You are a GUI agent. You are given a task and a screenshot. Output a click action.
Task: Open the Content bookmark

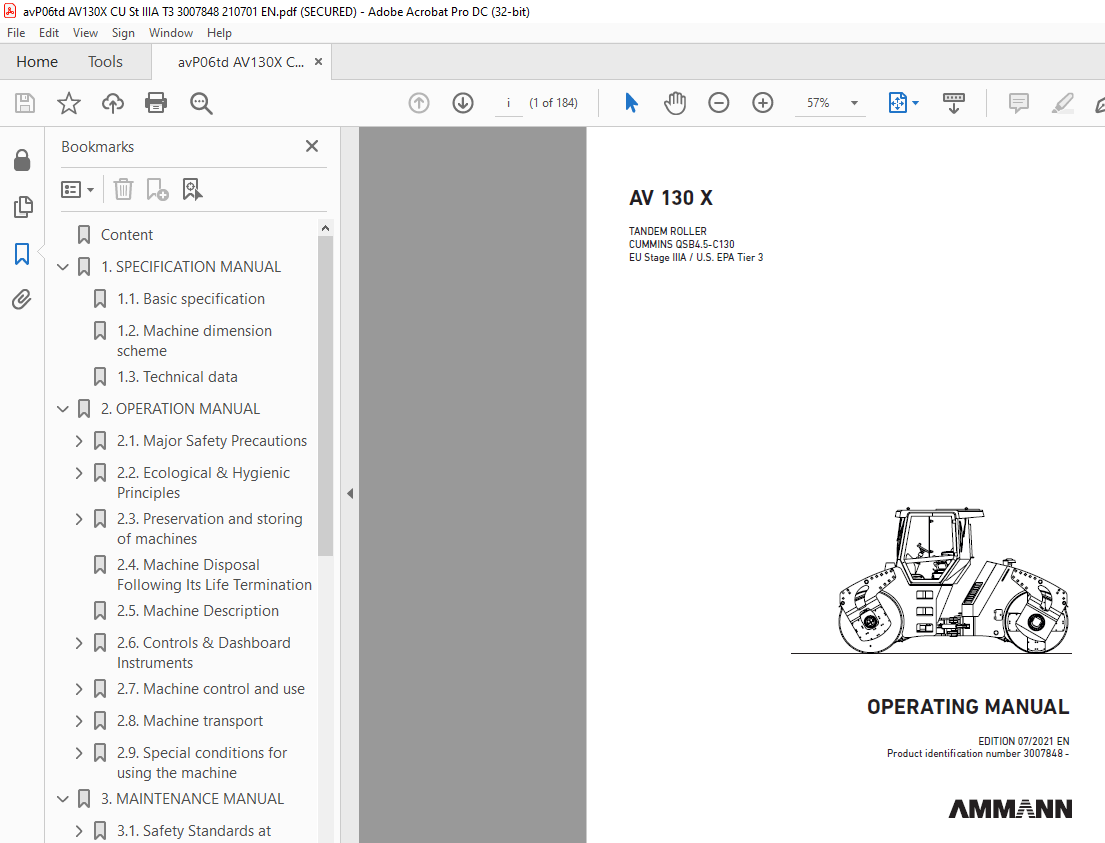pos(127,235)
